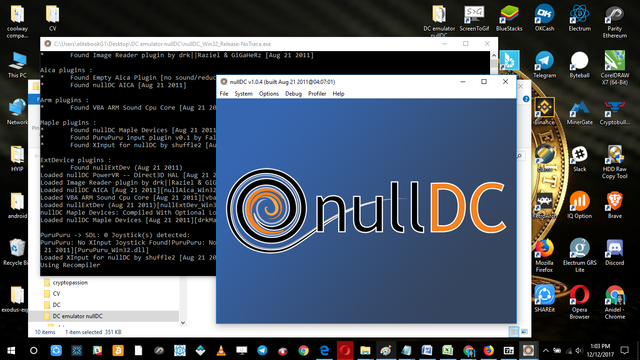
Task: Select the CV folder in Explorer tree
Action: (56, 293)
